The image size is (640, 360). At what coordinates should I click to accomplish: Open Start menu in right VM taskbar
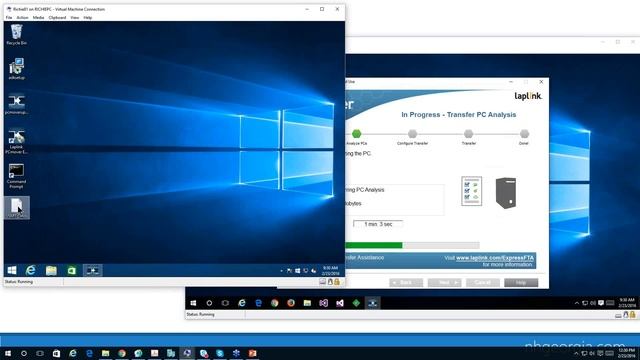(193, 303)
